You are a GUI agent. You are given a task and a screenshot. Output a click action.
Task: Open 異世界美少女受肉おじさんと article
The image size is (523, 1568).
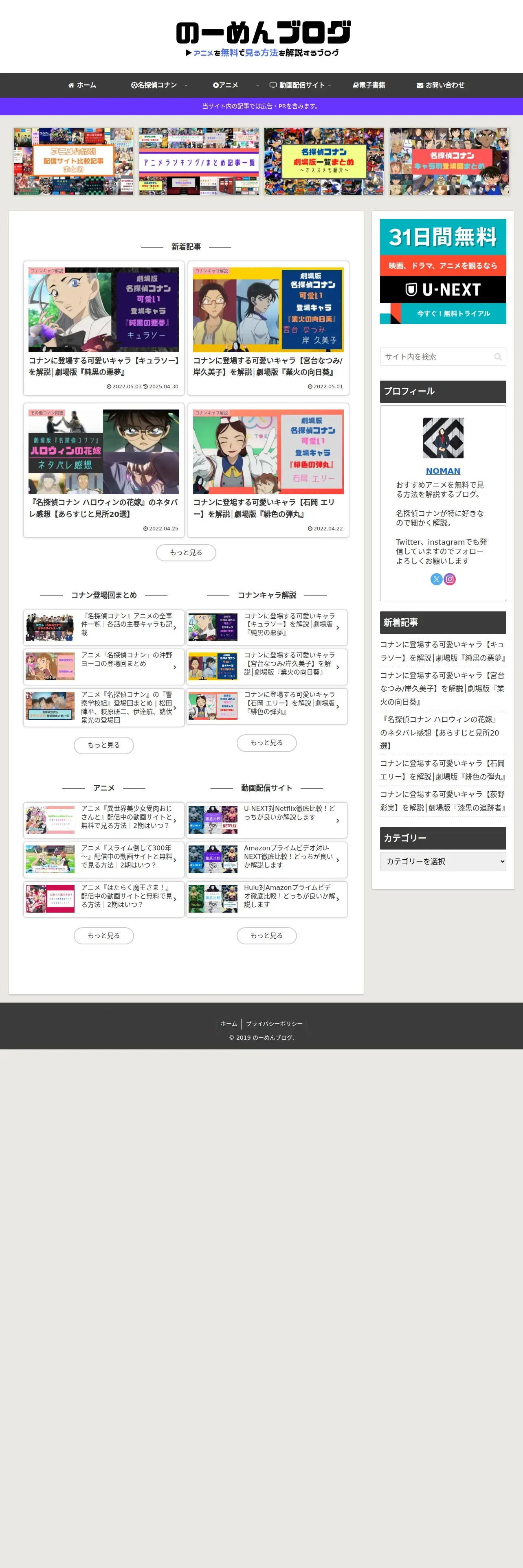click(x=103, y=820)
